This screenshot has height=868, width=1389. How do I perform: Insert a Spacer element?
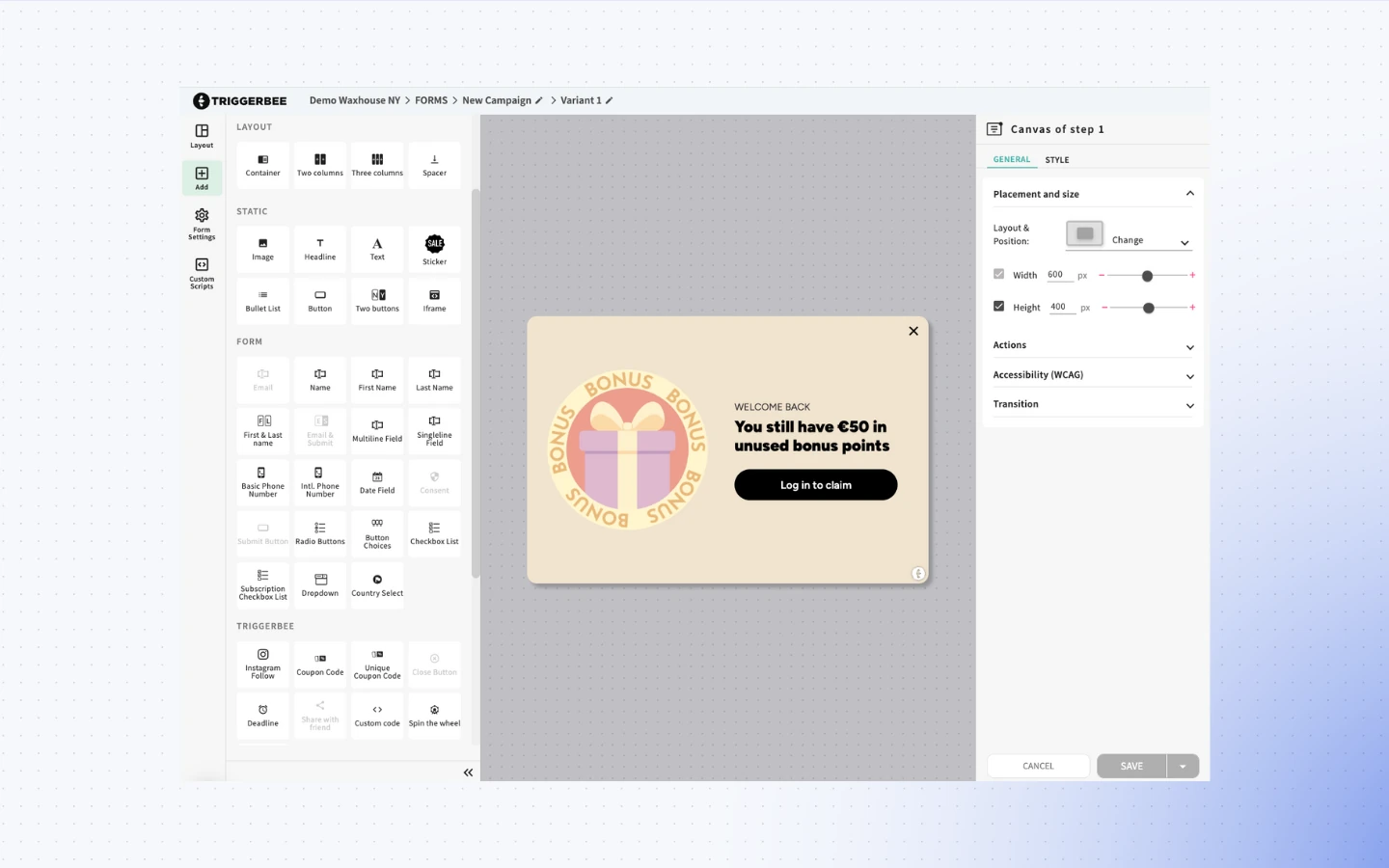pos(434,165)
